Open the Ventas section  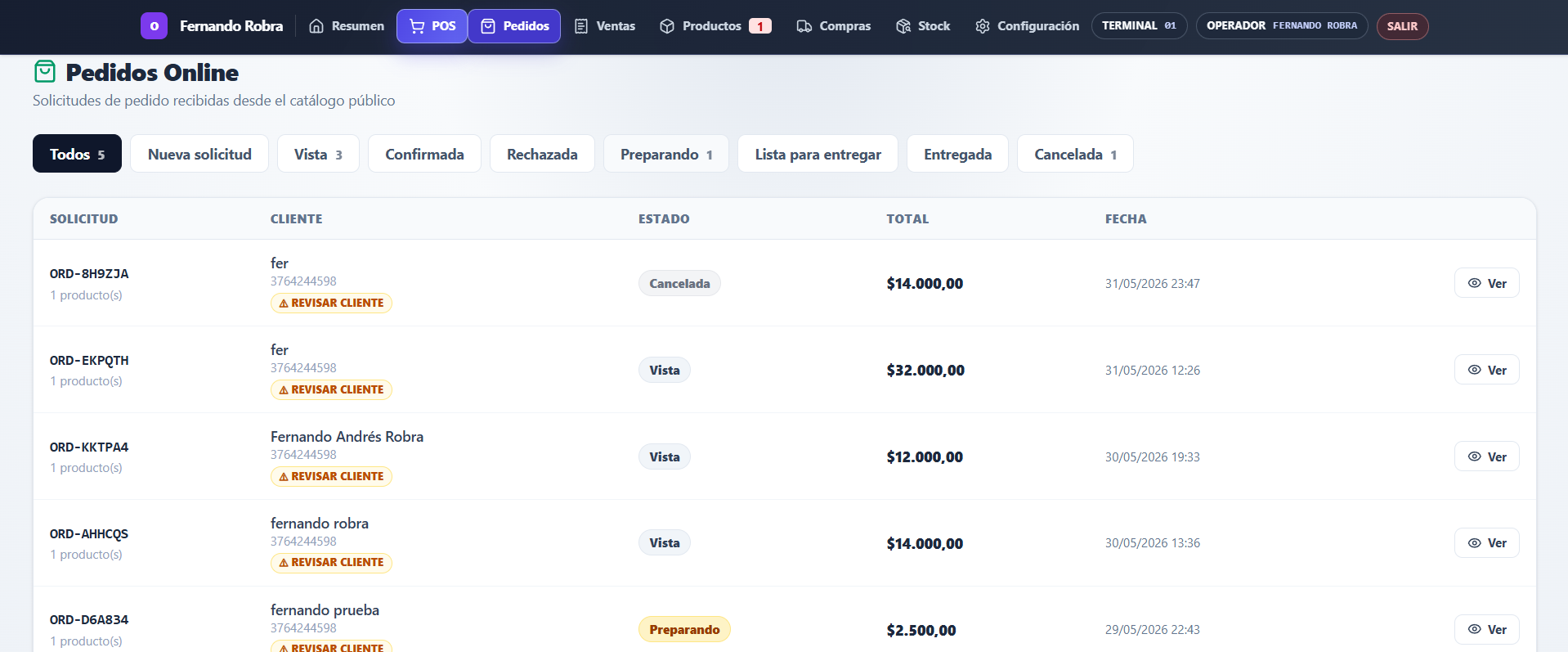(x=605, y=26)
